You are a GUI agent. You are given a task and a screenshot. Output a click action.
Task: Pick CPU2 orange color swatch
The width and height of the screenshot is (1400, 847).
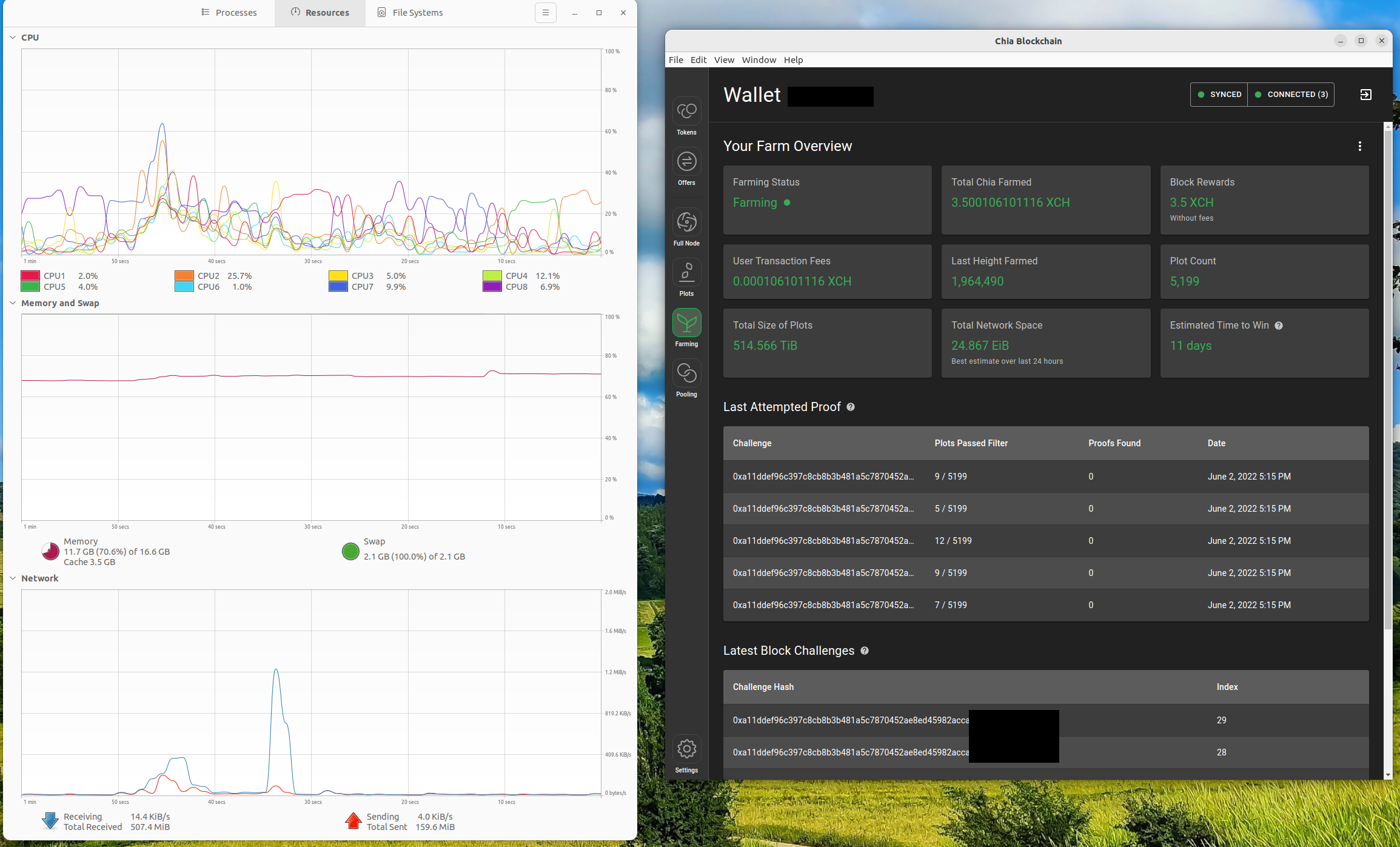(184, 276)
